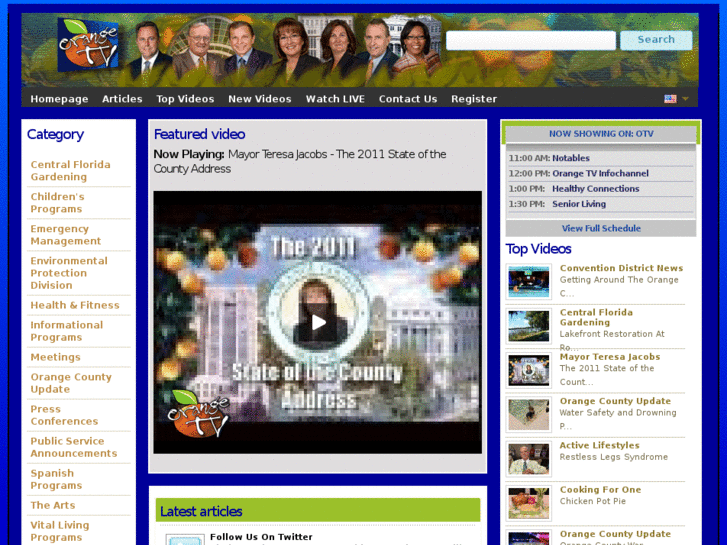This screenshot has height=545, width=727.
Task: Click Notables in the schedule
Action: [571, 158]
